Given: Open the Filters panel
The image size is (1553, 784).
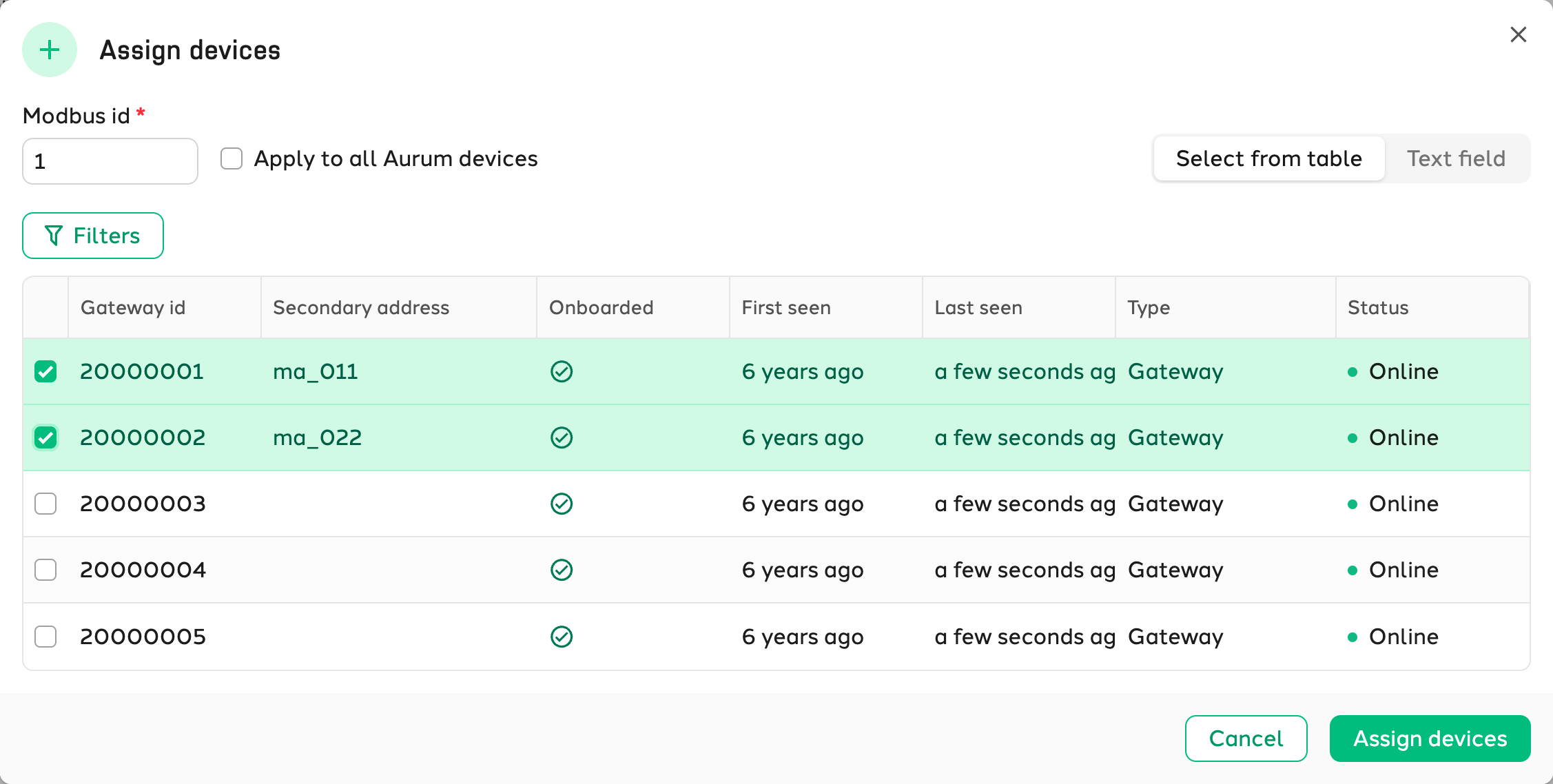Looking at the screenshot, I should tap(93, 236).
